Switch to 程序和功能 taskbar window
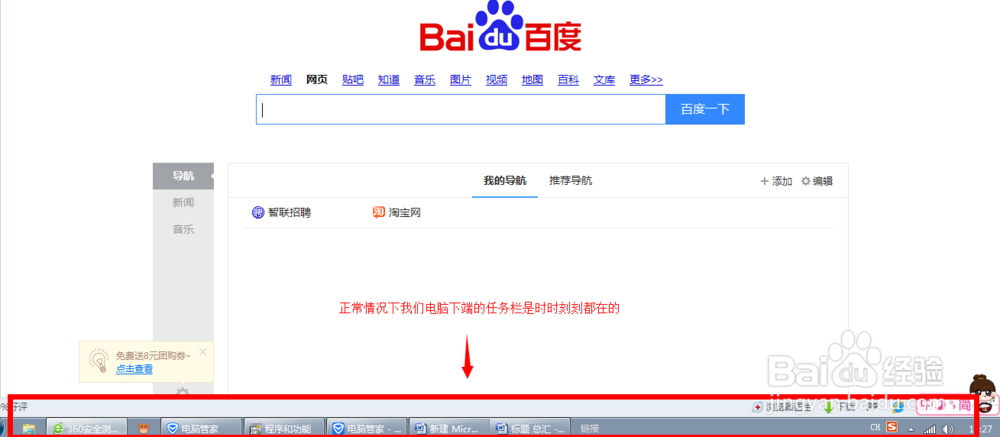Image resolution: width=1000 pixels, height=437 pixels. coord(283,429)
